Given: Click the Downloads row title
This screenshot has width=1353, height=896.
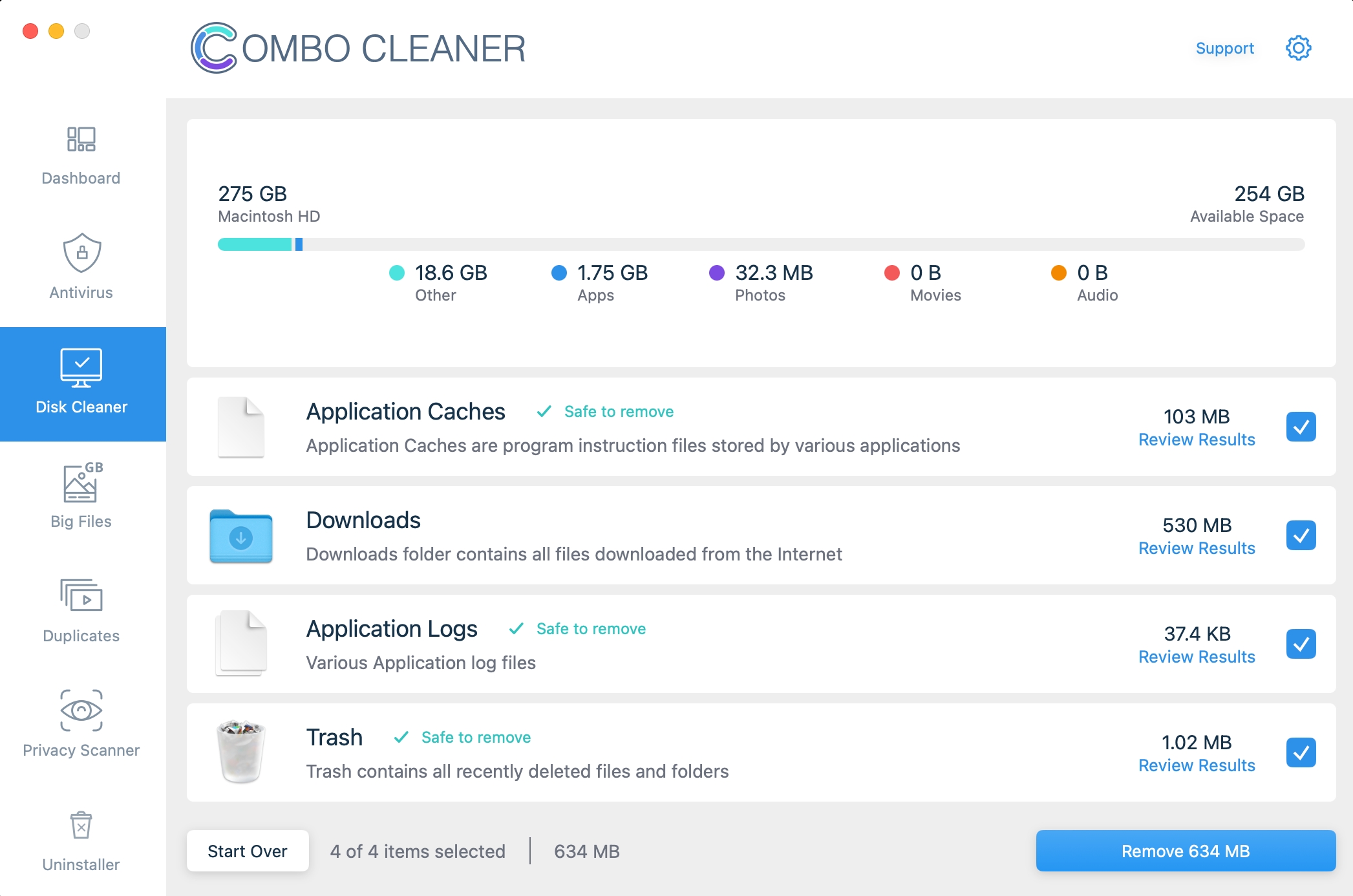Looking at the screenshot, I should [x=363, y=520].
